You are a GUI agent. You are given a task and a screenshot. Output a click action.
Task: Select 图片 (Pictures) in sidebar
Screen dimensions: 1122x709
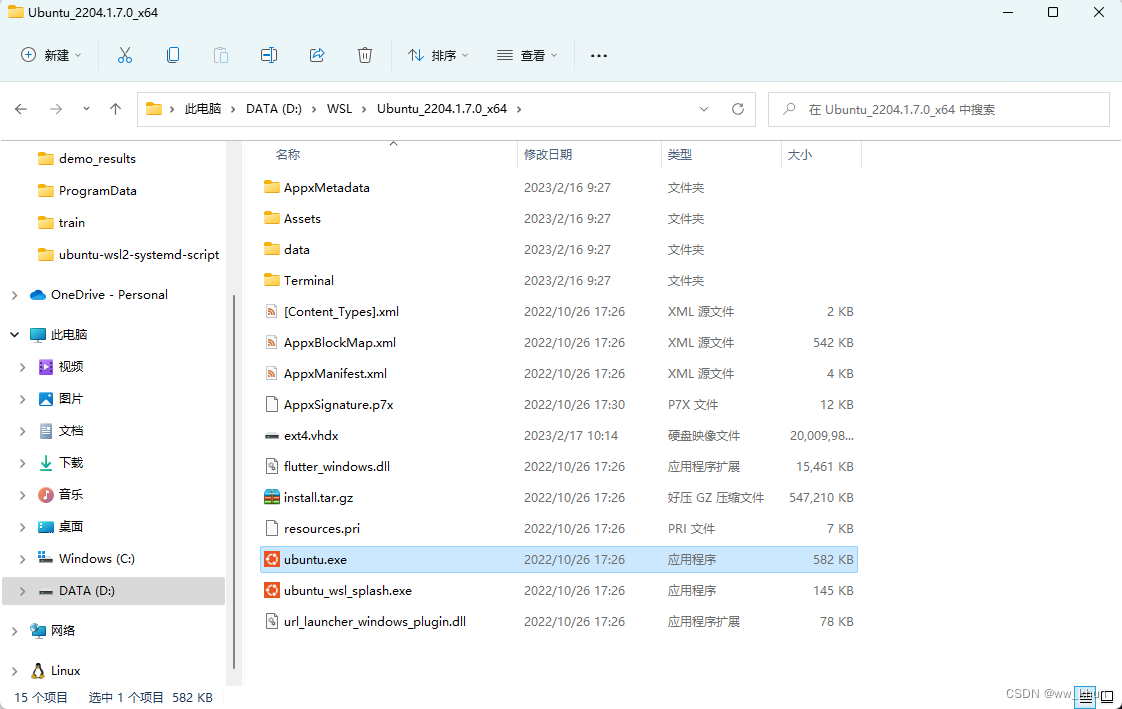point(71,398)
